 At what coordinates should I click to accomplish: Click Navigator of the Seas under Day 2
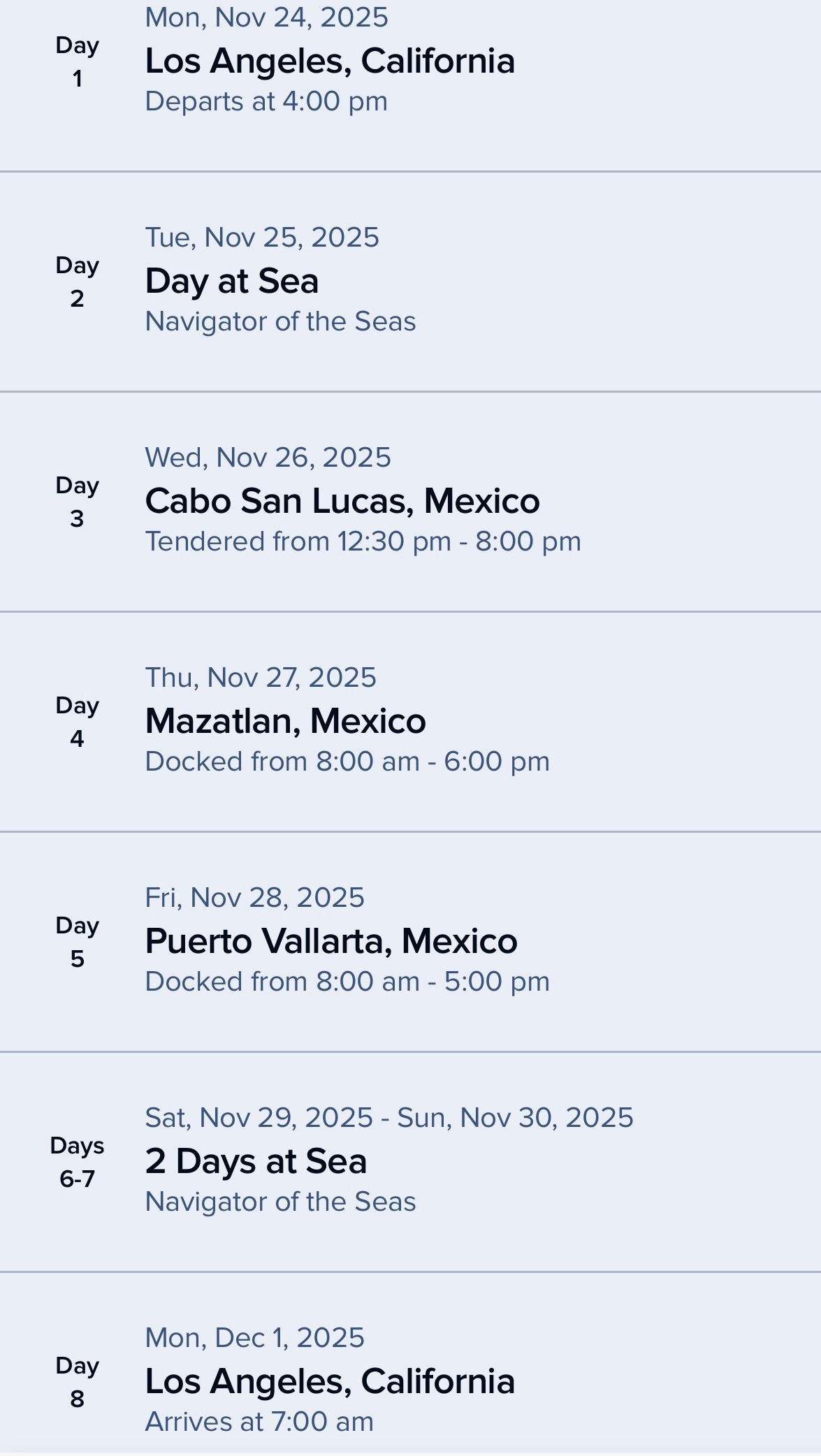coord(280,321)
